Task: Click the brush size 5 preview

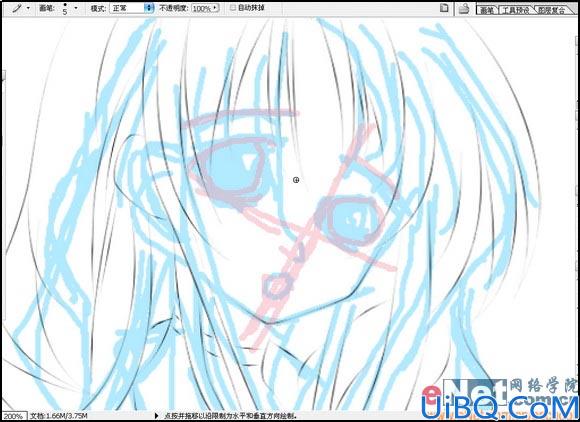Action: click(x=65, y=9)
